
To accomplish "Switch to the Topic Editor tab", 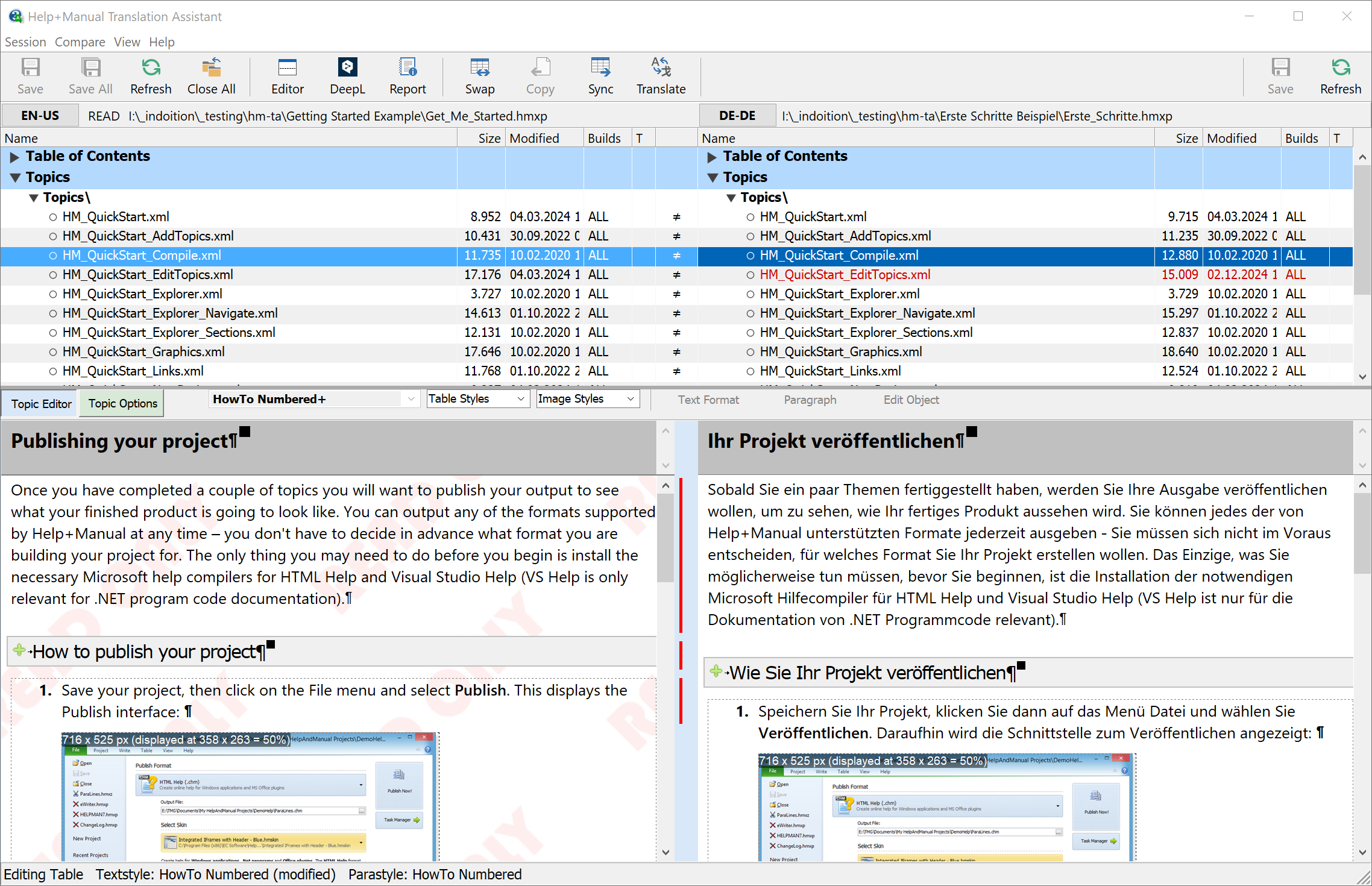I will point(41,404).
